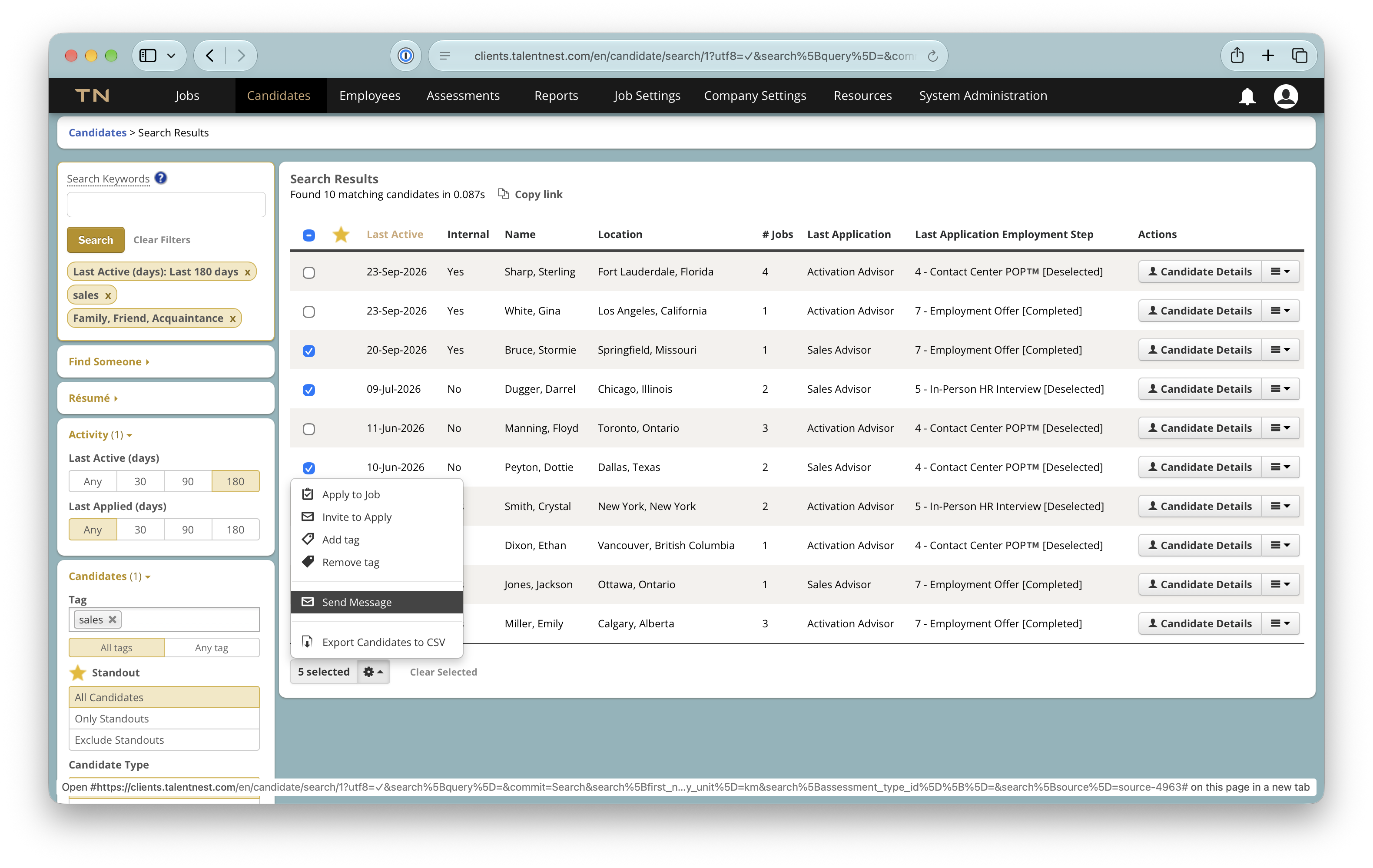Uncheck the Dugger, Darrel row checkbox
The height and width of the screenshot is (868, 1373).
pos(308,390)
